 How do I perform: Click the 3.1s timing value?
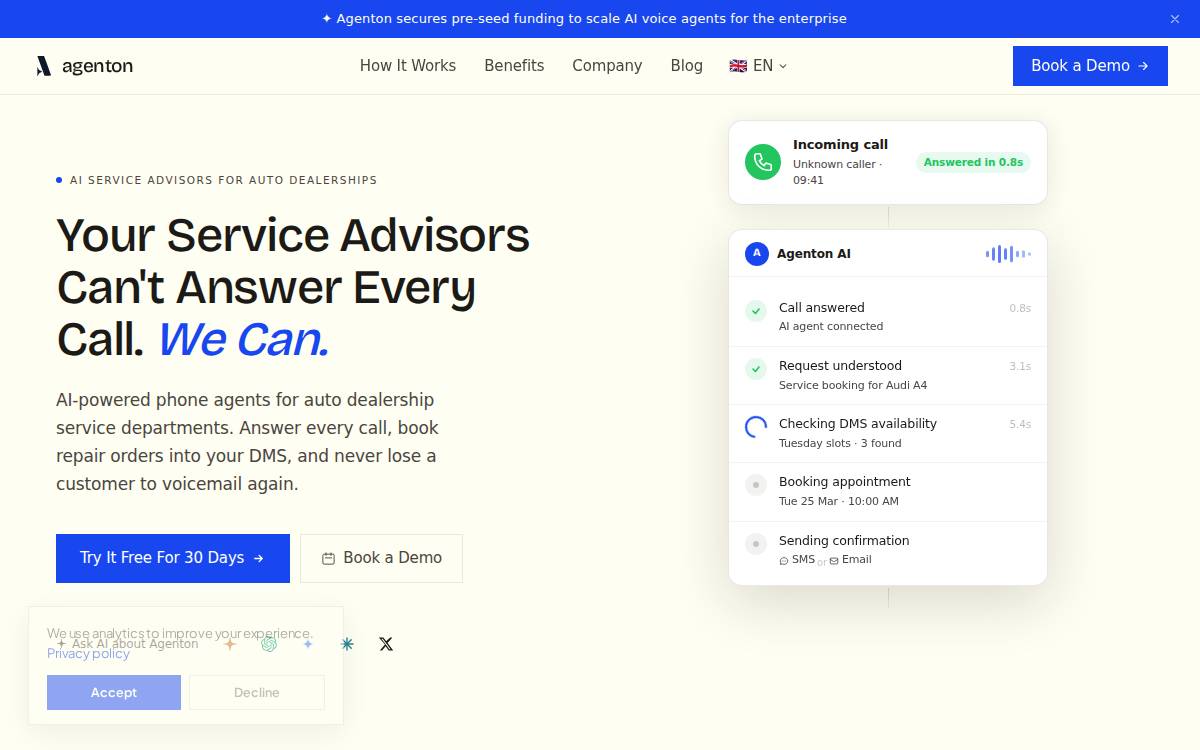click(1020, 366)
